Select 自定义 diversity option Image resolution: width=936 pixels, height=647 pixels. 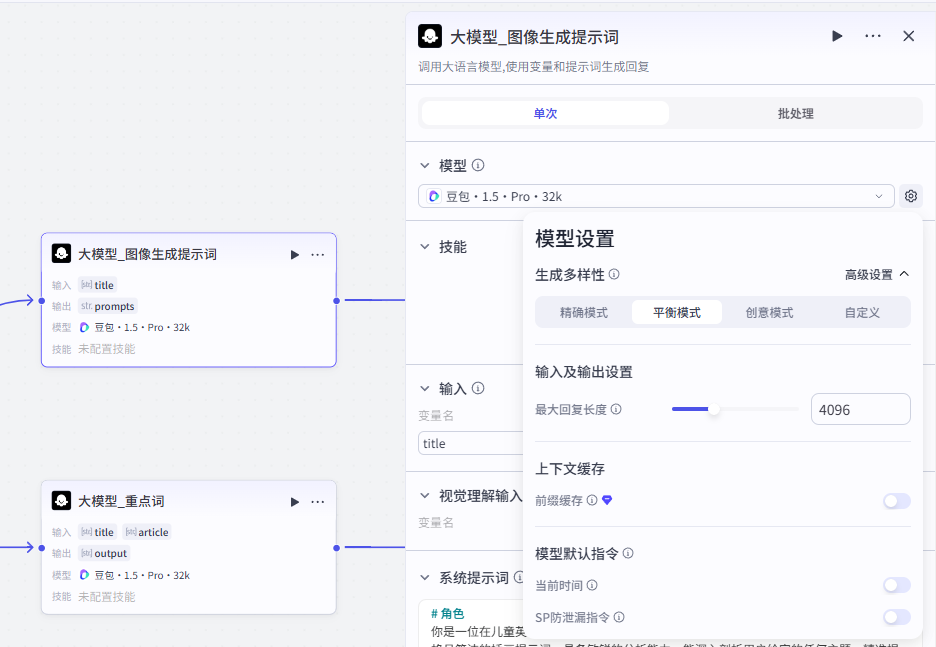pos(862,312)
